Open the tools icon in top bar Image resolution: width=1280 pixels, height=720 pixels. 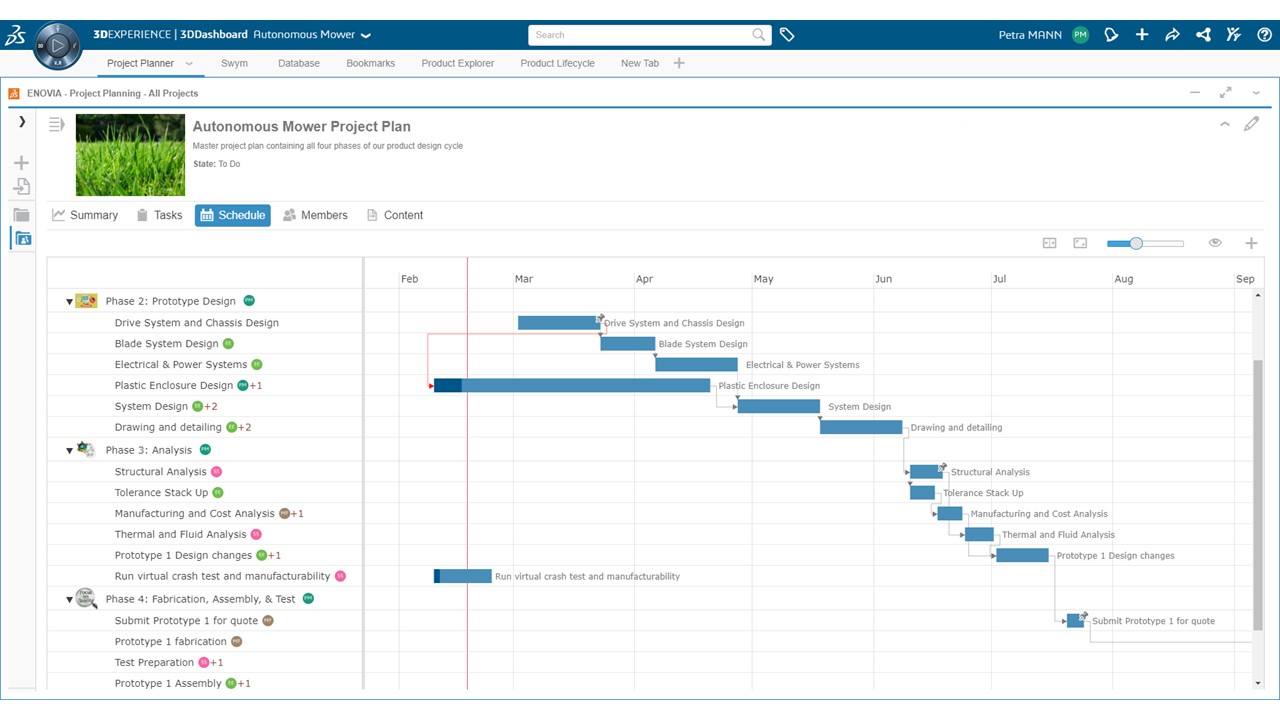[1234, 35]
